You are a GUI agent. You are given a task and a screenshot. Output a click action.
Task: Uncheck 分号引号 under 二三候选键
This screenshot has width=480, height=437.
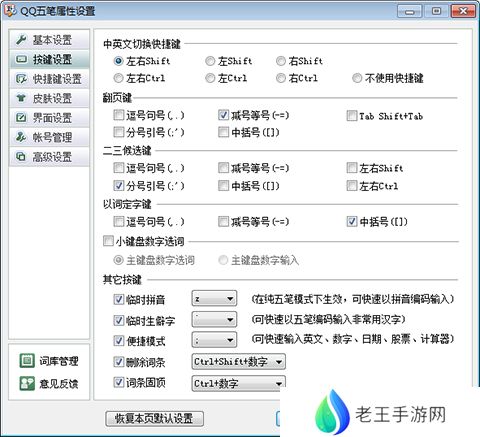pos(119,186)
